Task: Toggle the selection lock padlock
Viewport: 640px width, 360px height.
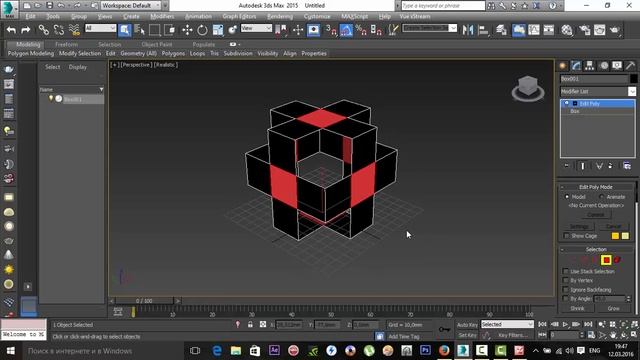Action: click(250, 324)
